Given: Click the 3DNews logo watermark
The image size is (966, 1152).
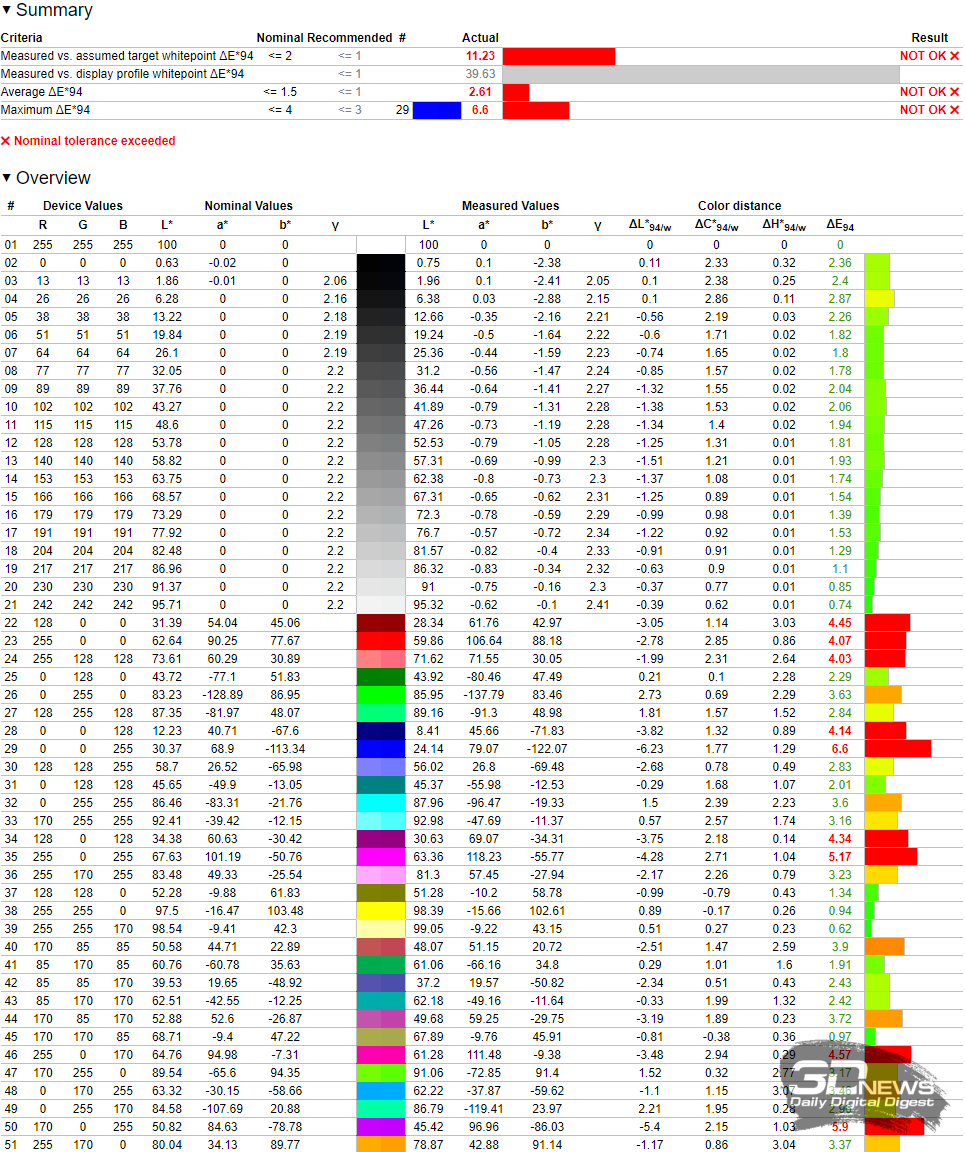Looking at the screenshot, I should coord(866,1085).
